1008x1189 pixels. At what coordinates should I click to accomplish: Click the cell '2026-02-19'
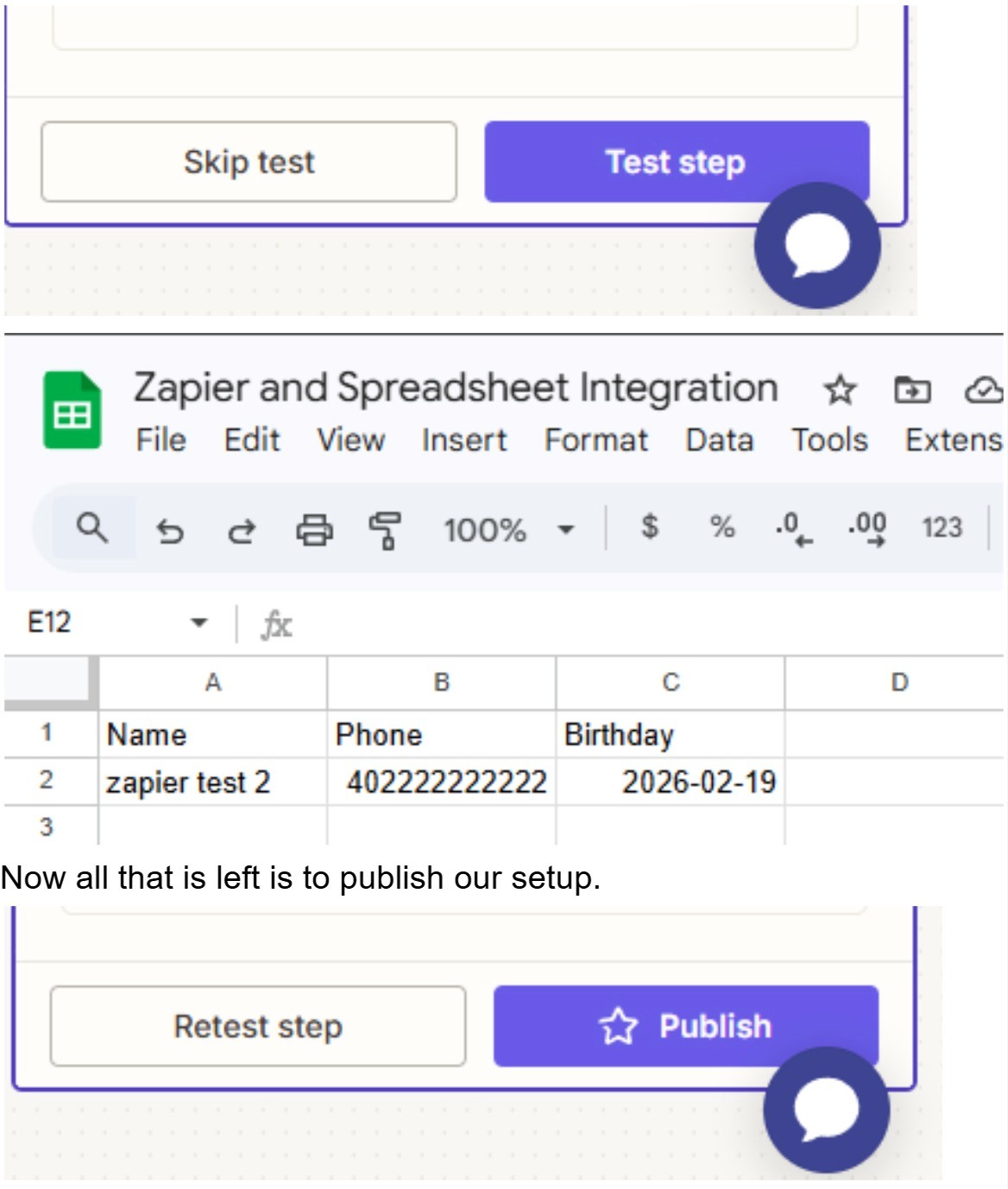[x=671, y=782]
